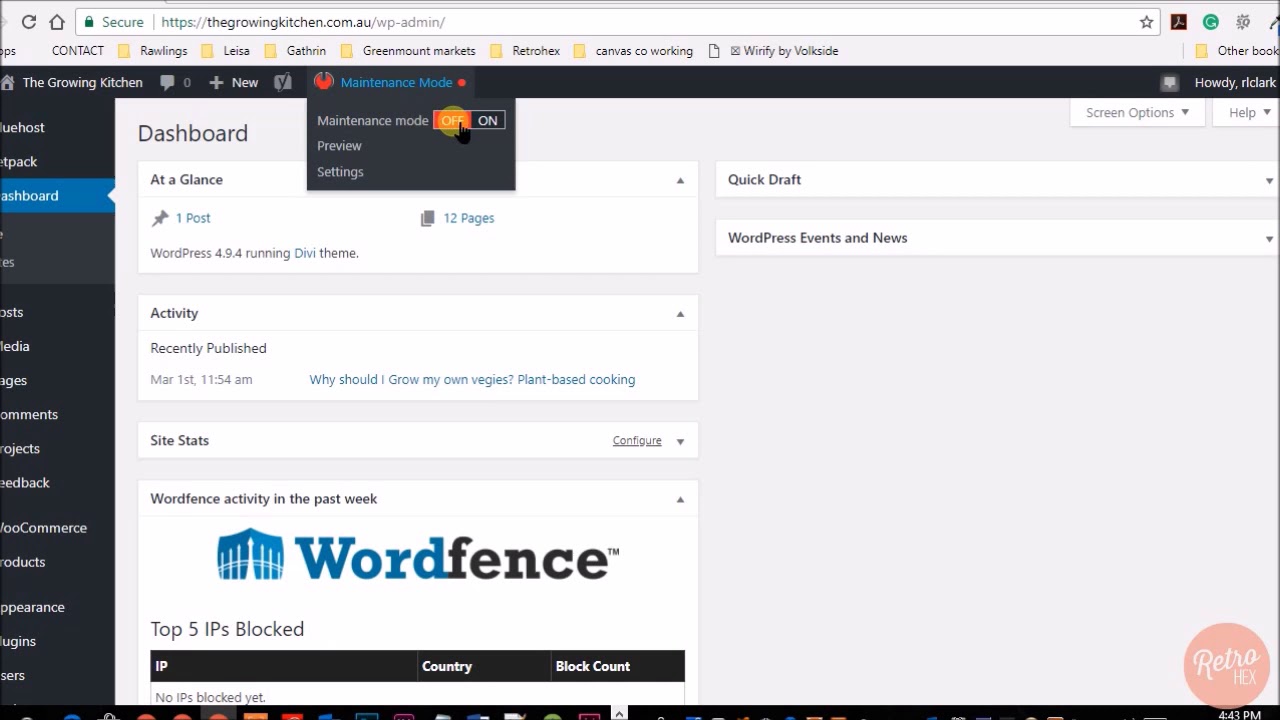The height and width of the screenshot is (720, 1280).
Task: Expand the Quick Draft panel
Action: (x=1269, y=181)
